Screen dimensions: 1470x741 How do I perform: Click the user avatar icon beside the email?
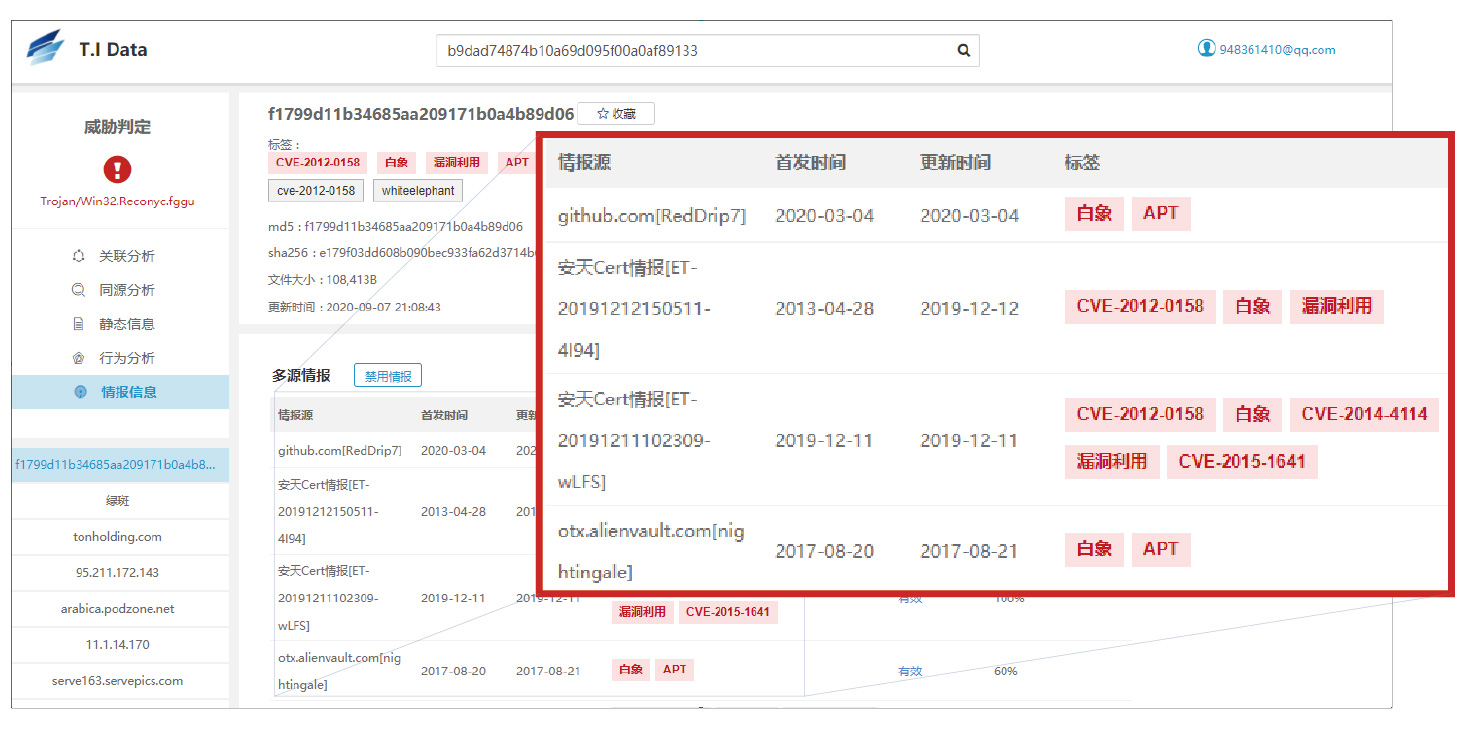pos(1206,48)
